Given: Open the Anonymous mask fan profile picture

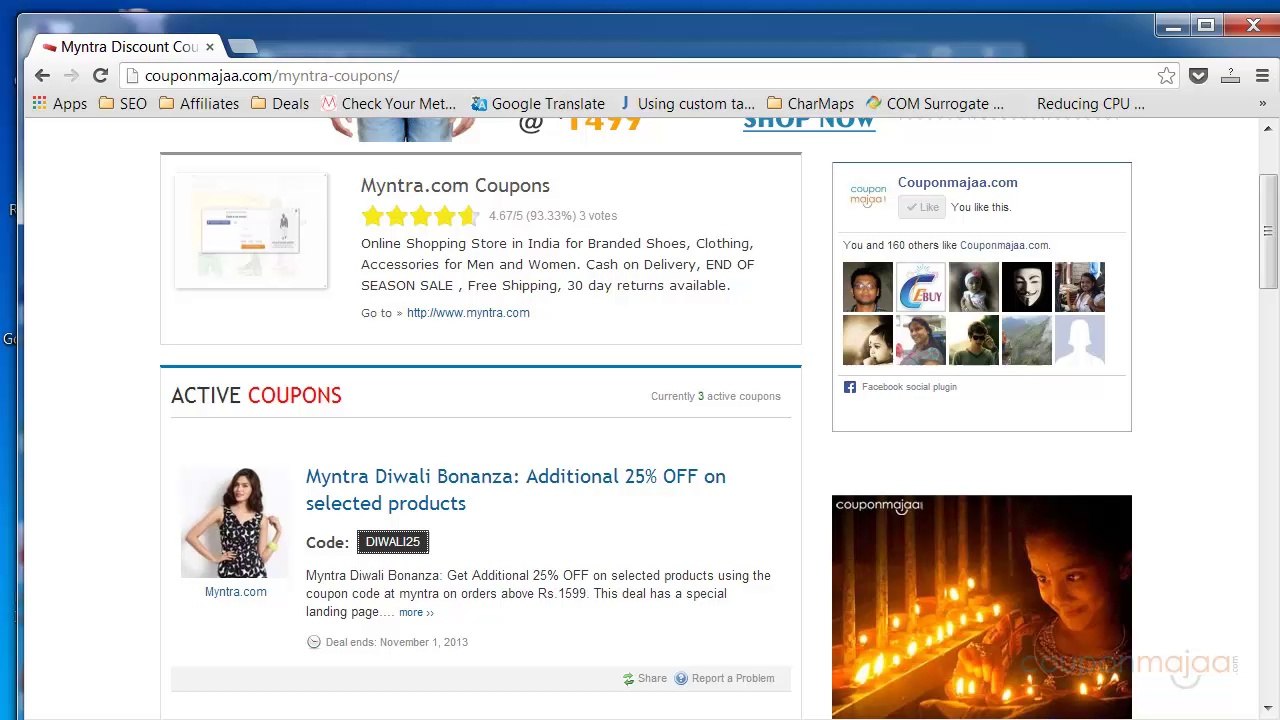Looking at the screenshot, I should point(1027,288).
